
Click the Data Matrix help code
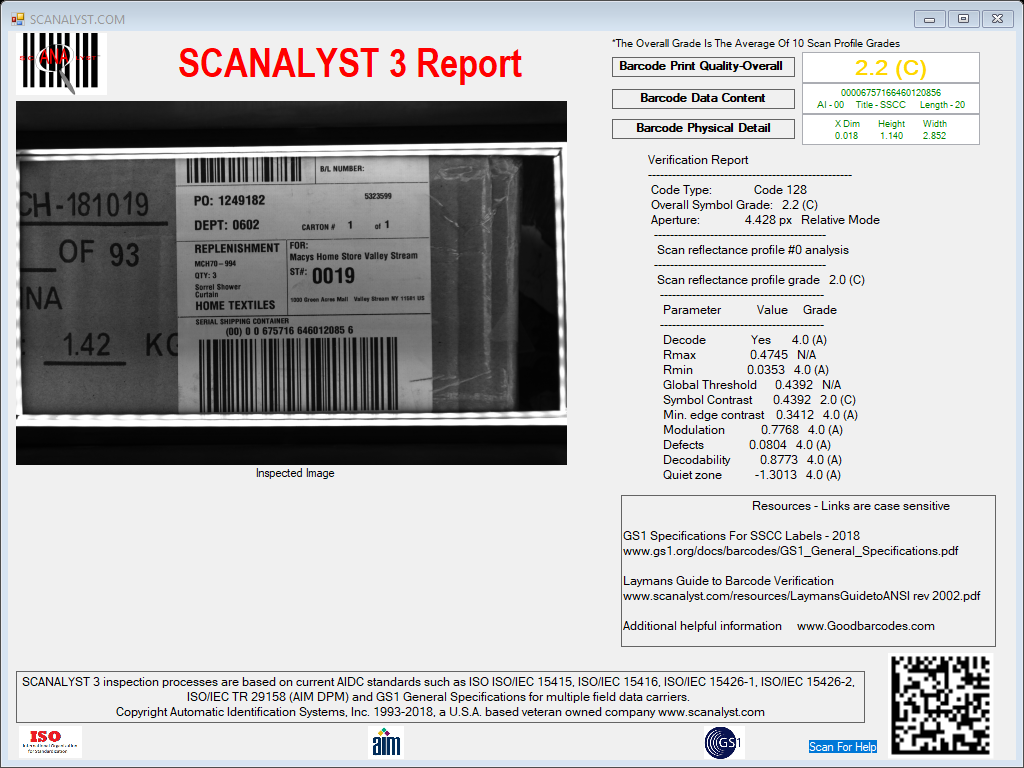tap(941, 704)
